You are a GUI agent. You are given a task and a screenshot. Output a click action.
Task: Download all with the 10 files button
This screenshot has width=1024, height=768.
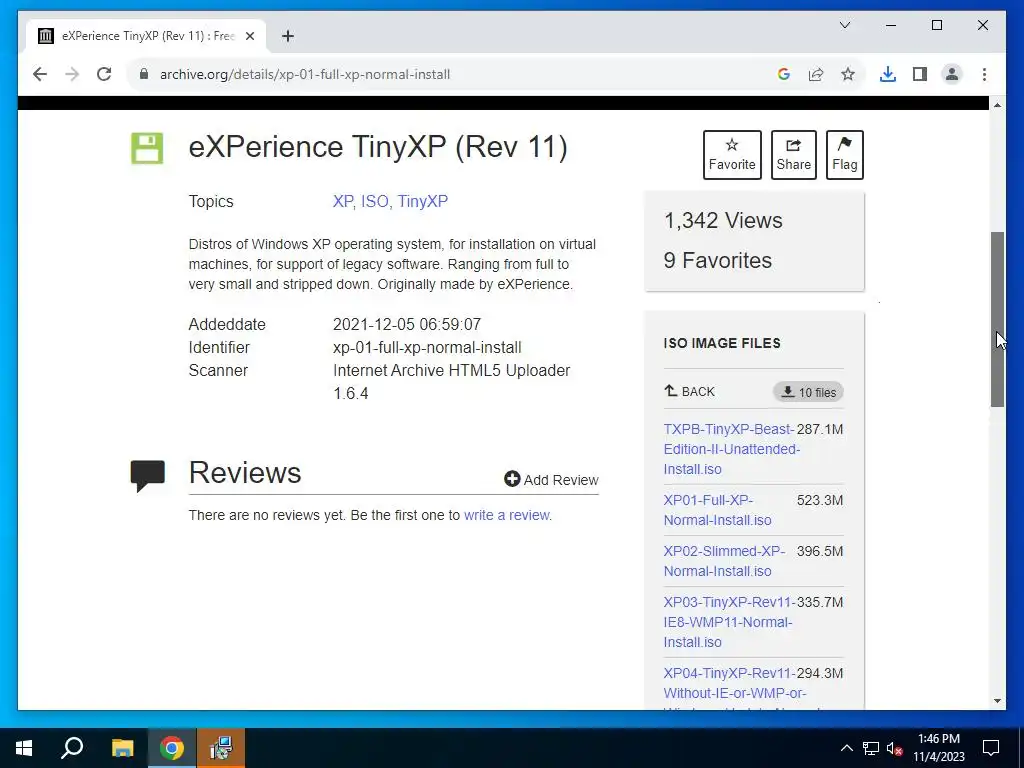808,392
